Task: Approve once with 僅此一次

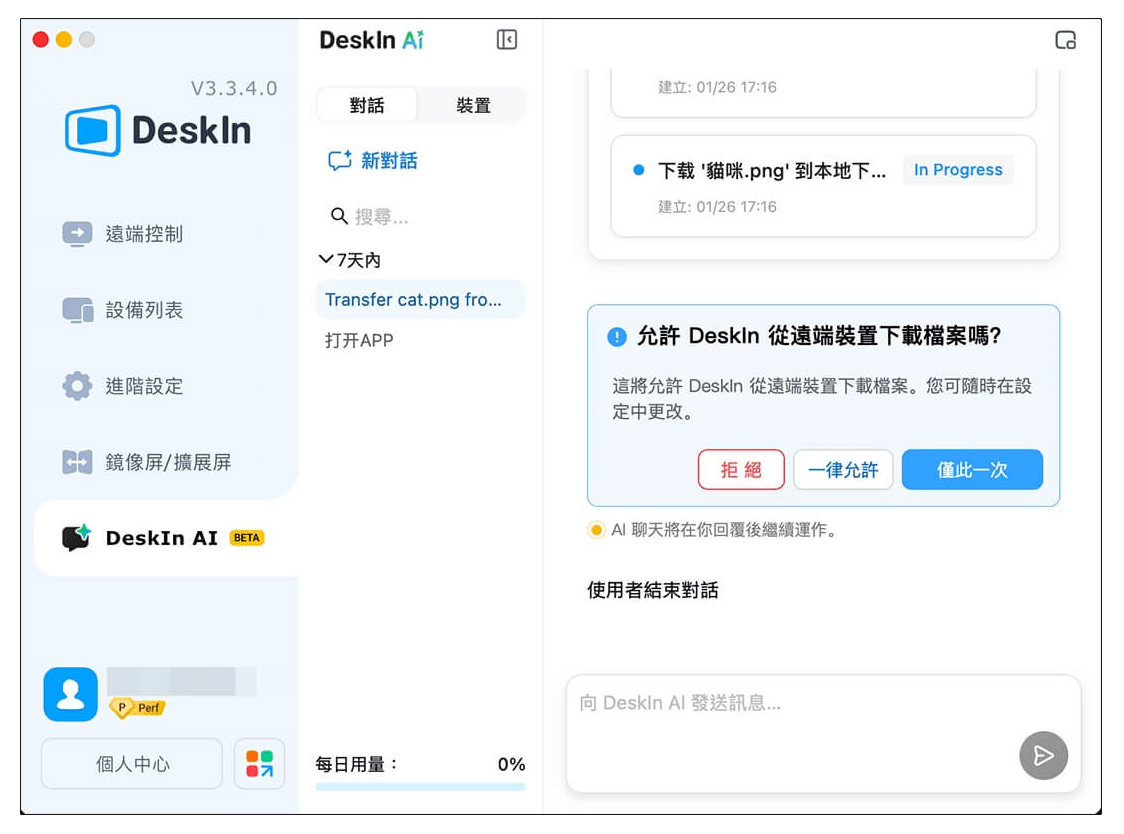Action: click(x=972, y=469)
